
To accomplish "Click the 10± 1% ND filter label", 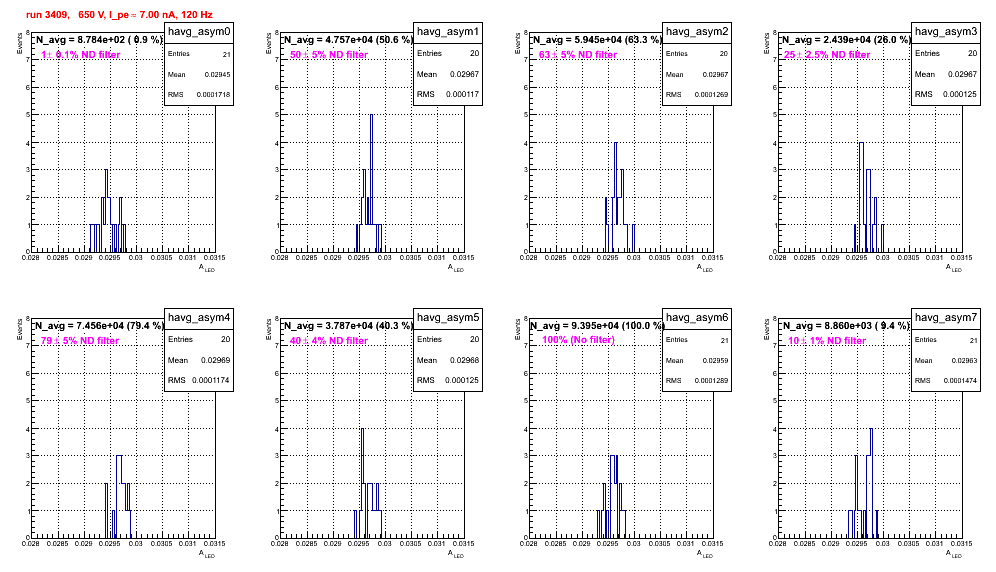I will point(827,341).
